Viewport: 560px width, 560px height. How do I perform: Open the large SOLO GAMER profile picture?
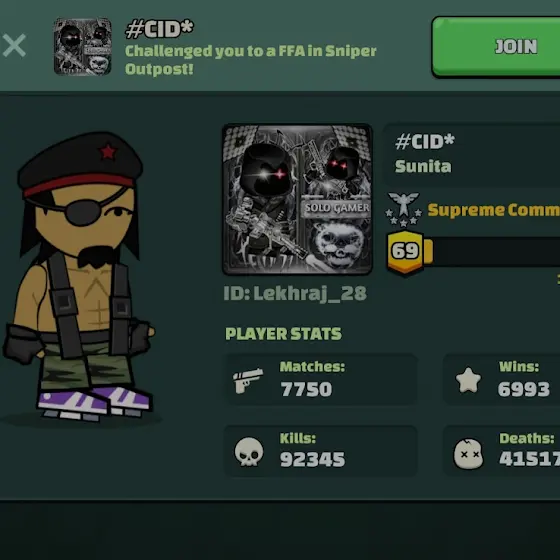(x=297, y=200)
